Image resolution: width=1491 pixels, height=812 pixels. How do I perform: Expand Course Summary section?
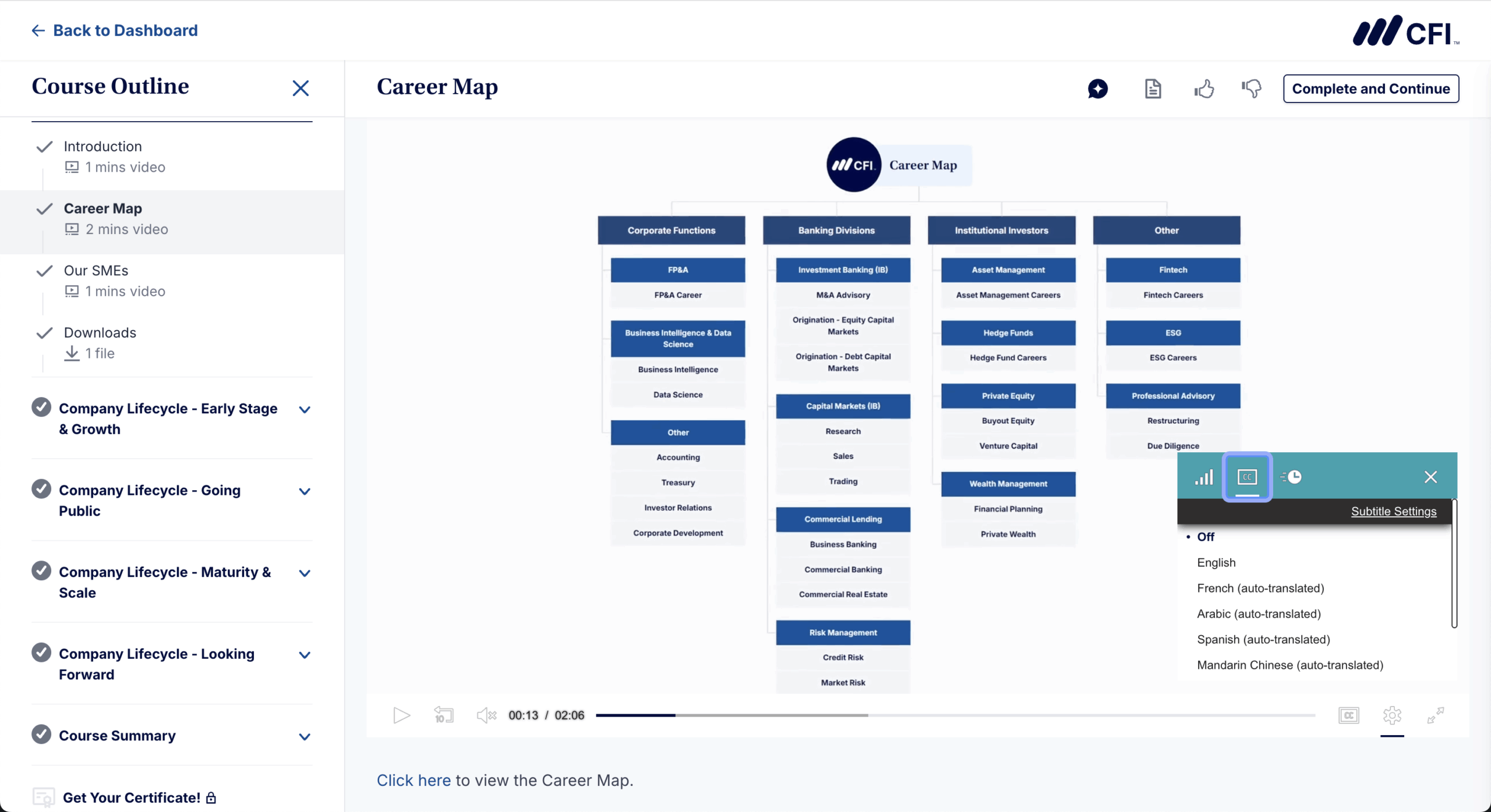click(304, 736)
